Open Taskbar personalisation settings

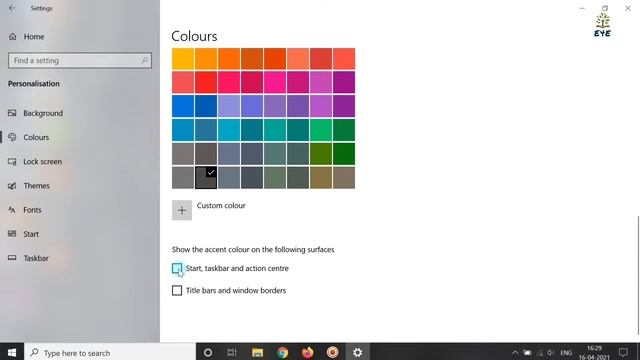[x=36, y=258]
